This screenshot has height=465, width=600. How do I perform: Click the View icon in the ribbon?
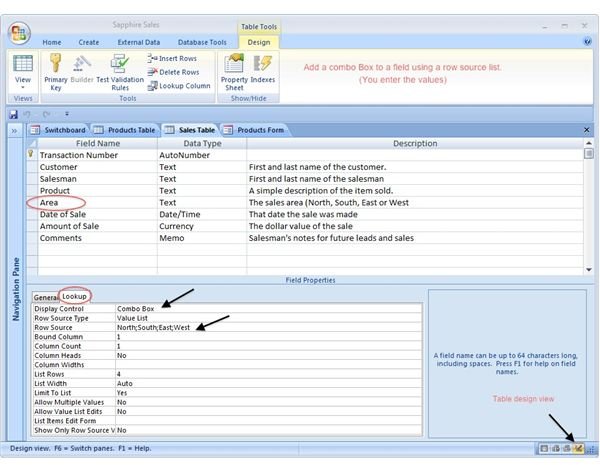pos(23,64)
